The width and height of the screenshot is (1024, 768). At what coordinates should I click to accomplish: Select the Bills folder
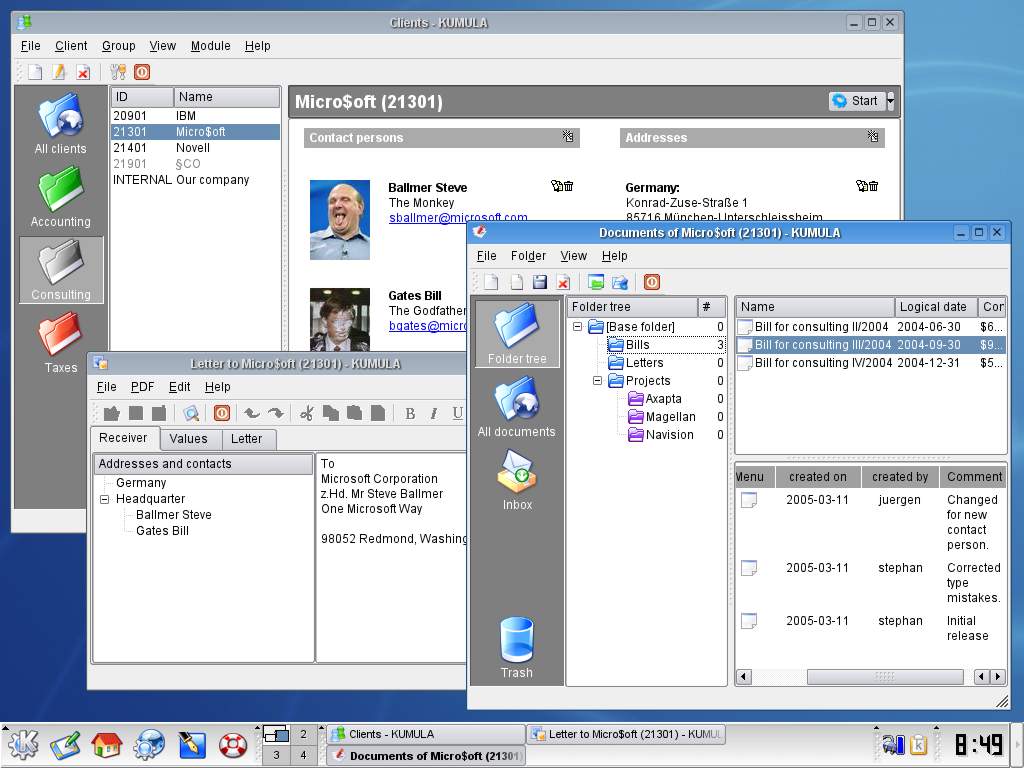(637, 345)
